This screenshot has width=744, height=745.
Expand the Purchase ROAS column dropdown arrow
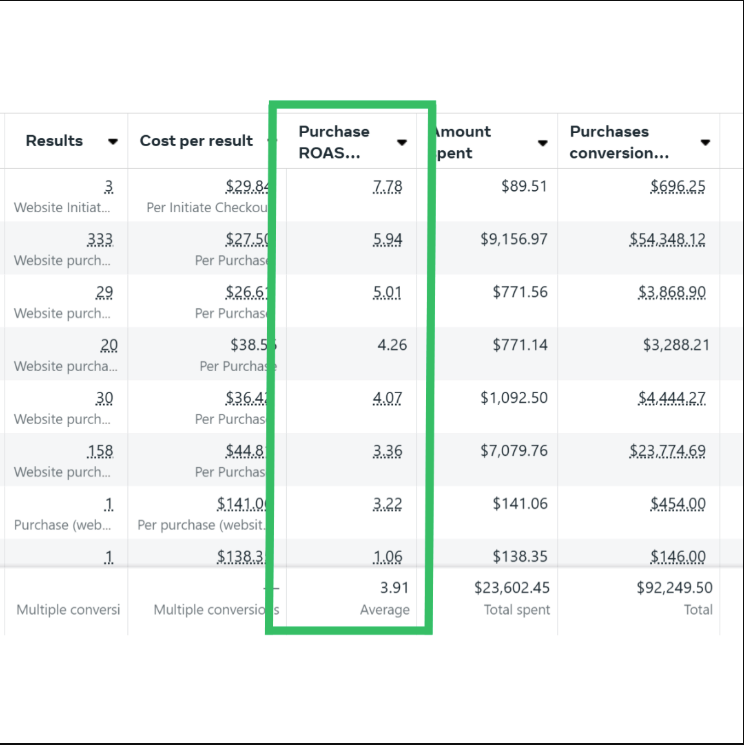coord(402,143)
